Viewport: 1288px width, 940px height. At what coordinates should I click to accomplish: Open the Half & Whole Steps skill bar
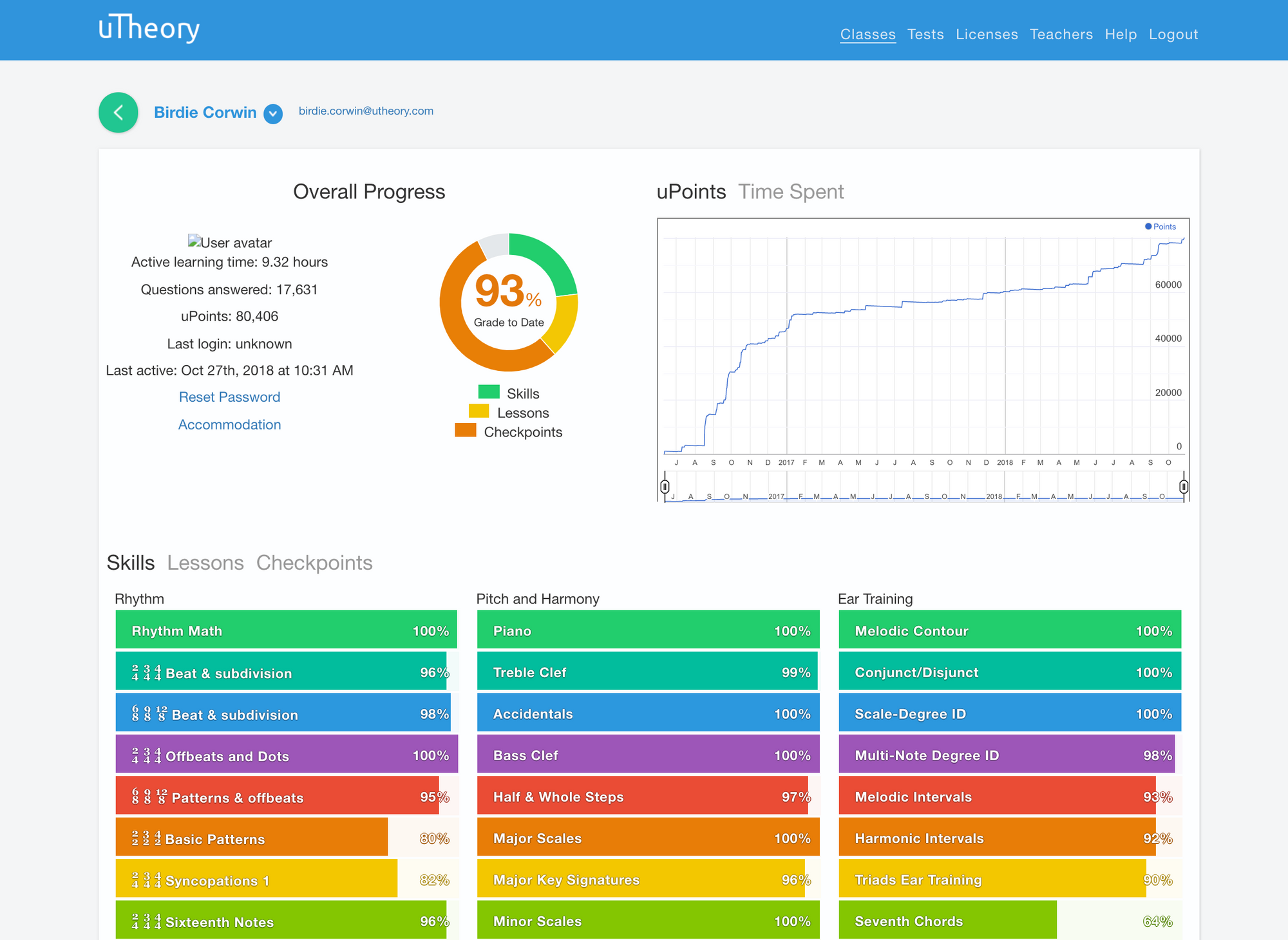coord(649,796)
